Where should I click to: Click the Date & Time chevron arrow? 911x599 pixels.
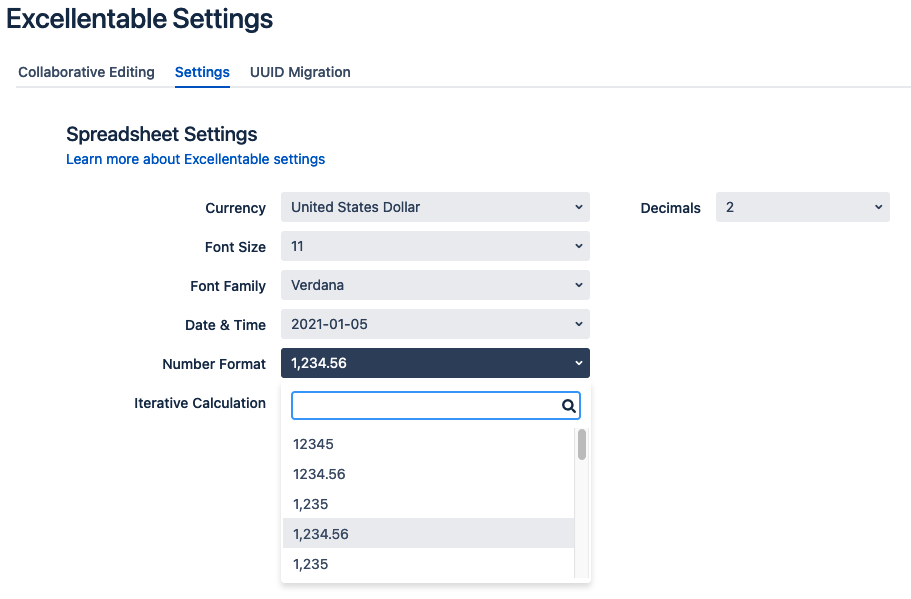pyautogui.click(x=579, y=324)
